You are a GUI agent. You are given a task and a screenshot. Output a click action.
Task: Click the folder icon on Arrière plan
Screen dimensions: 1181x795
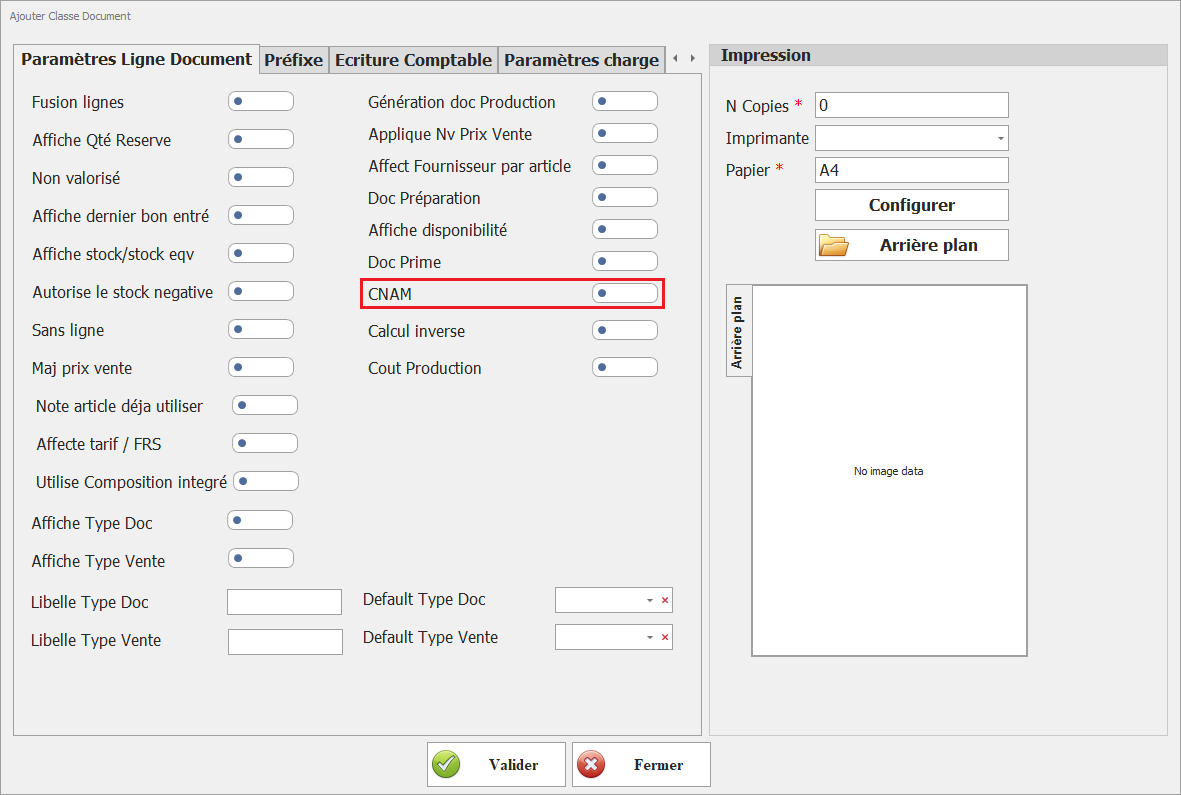click(834, 245)
